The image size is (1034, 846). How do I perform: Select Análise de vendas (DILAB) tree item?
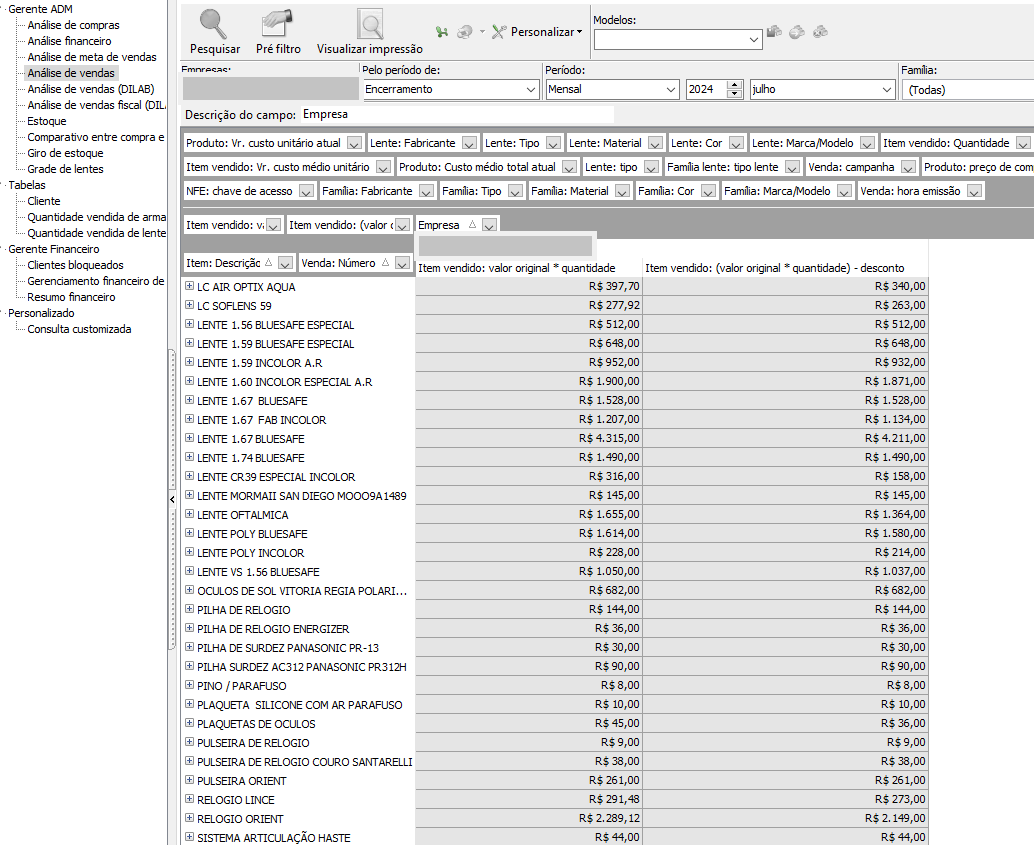point(90,89)
